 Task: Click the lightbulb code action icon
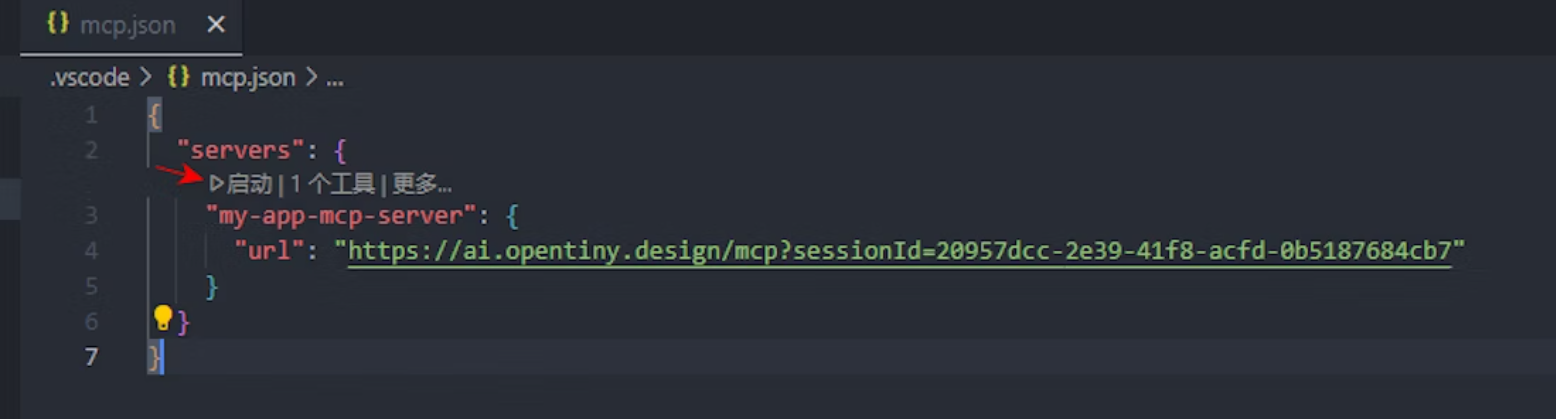(x=162, y=319)
